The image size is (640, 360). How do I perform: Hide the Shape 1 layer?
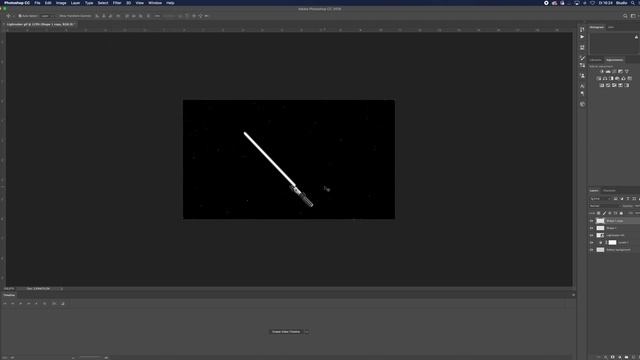coord(591,228)
